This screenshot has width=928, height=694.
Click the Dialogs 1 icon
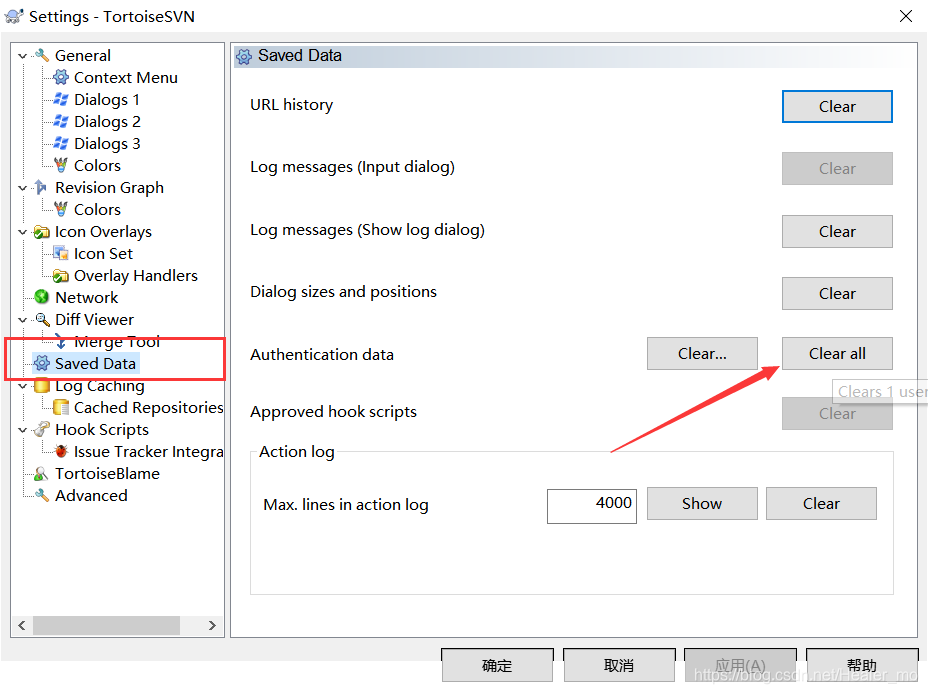pos(60,99)
